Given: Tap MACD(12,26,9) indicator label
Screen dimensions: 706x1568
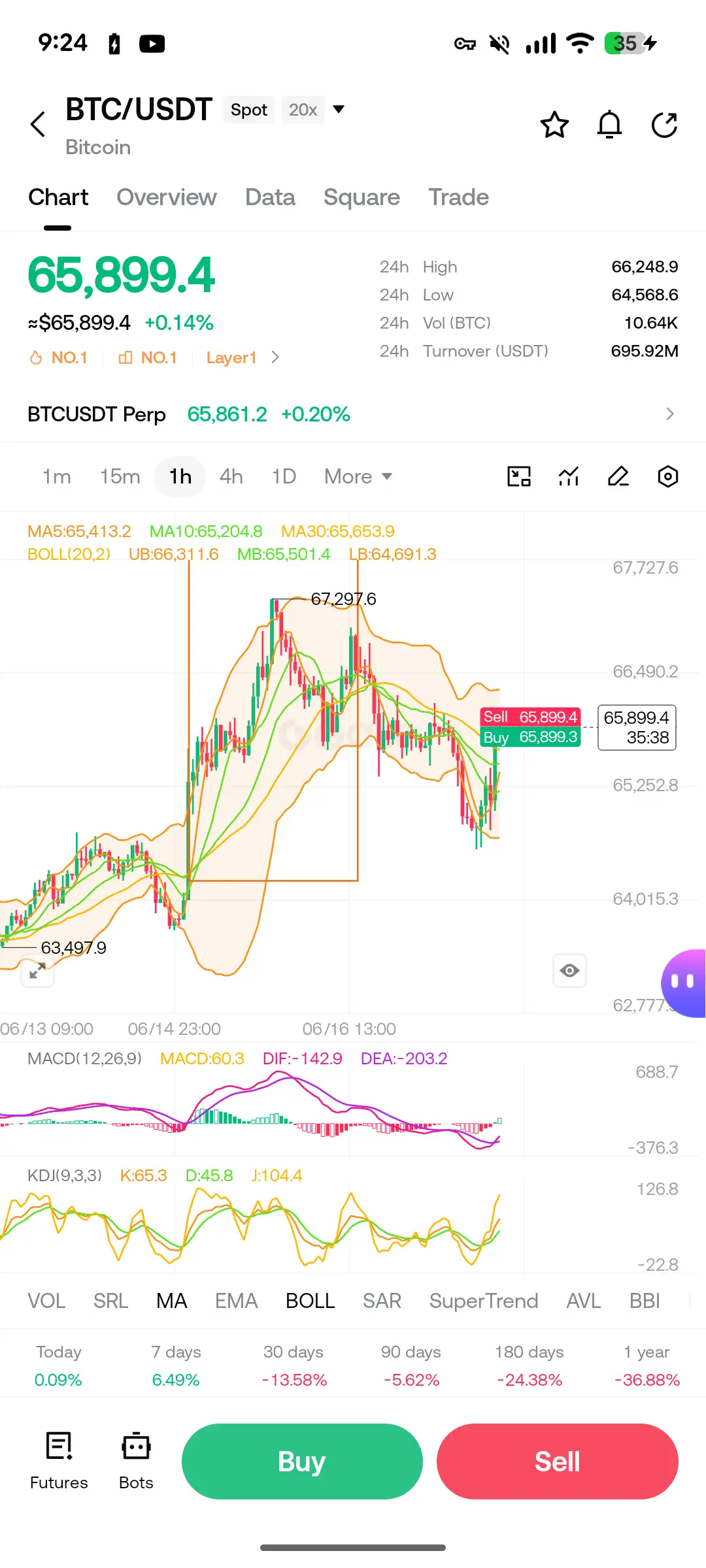Looking at the screenshot, I should click(84, 1058).
